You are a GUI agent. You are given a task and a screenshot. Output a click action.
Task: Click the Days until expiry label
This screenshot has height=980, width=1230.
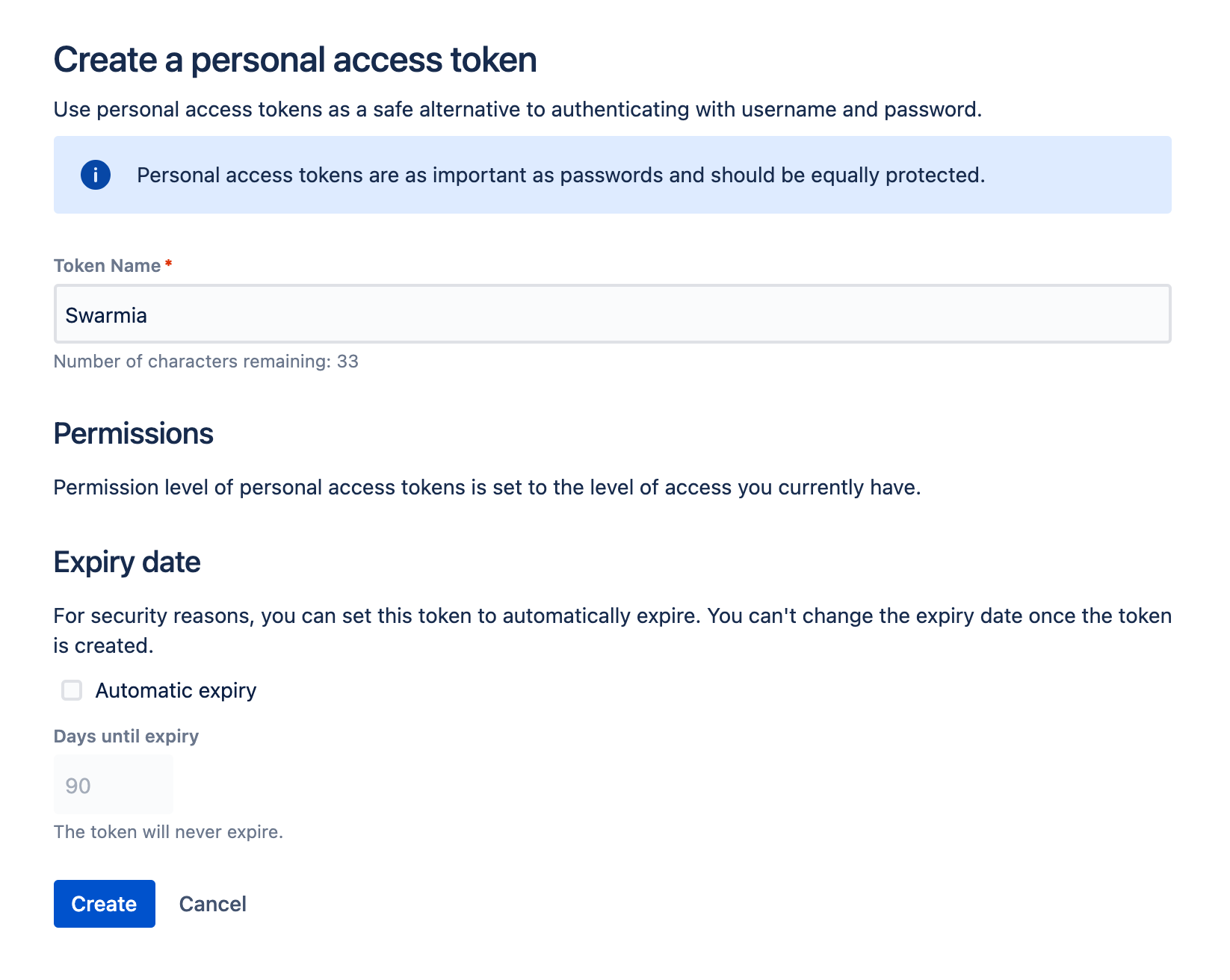pos(126,736)
